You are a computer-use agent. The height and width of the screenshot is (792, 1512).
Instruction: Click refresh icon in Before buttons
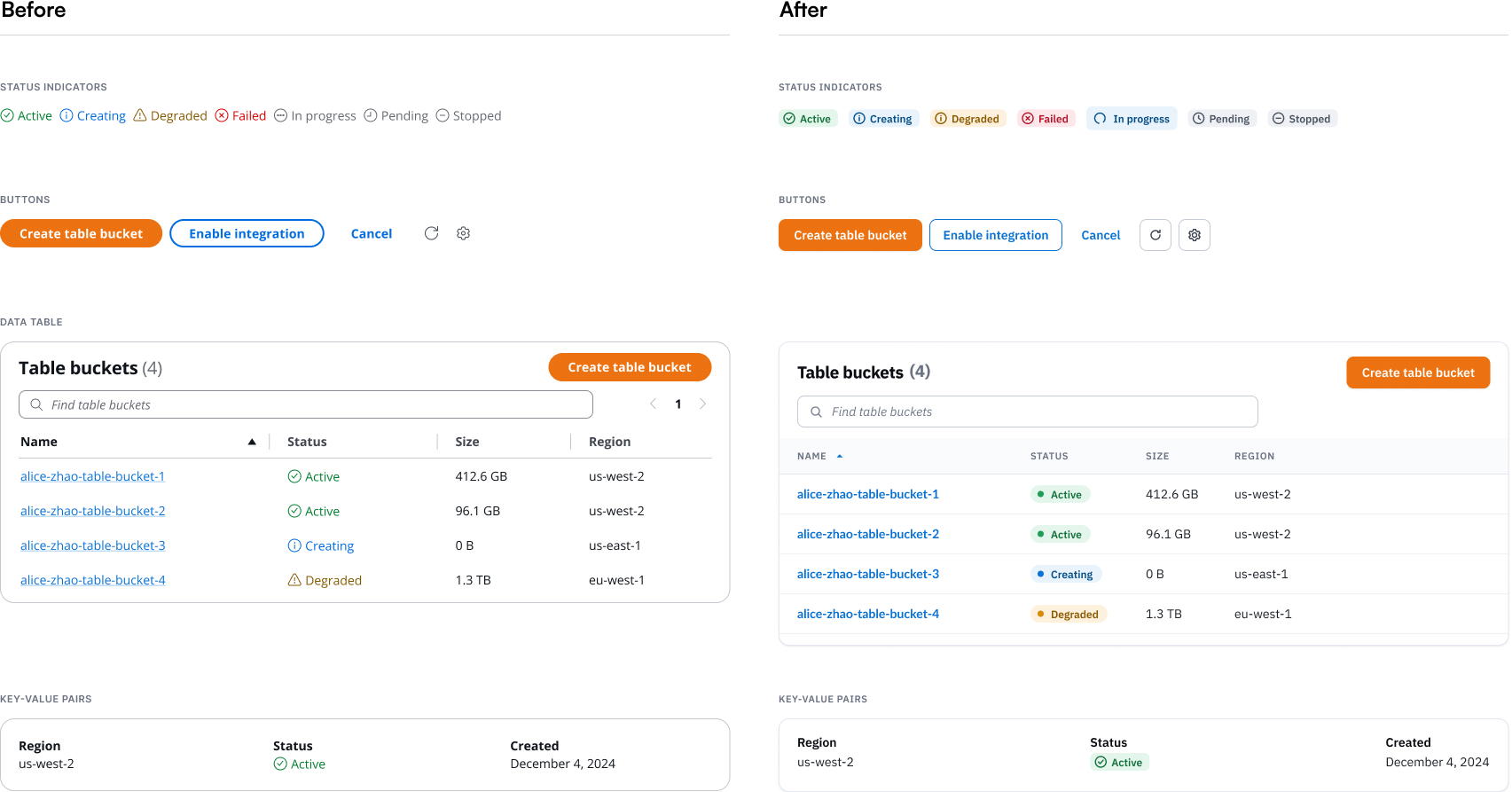point(431,233)
